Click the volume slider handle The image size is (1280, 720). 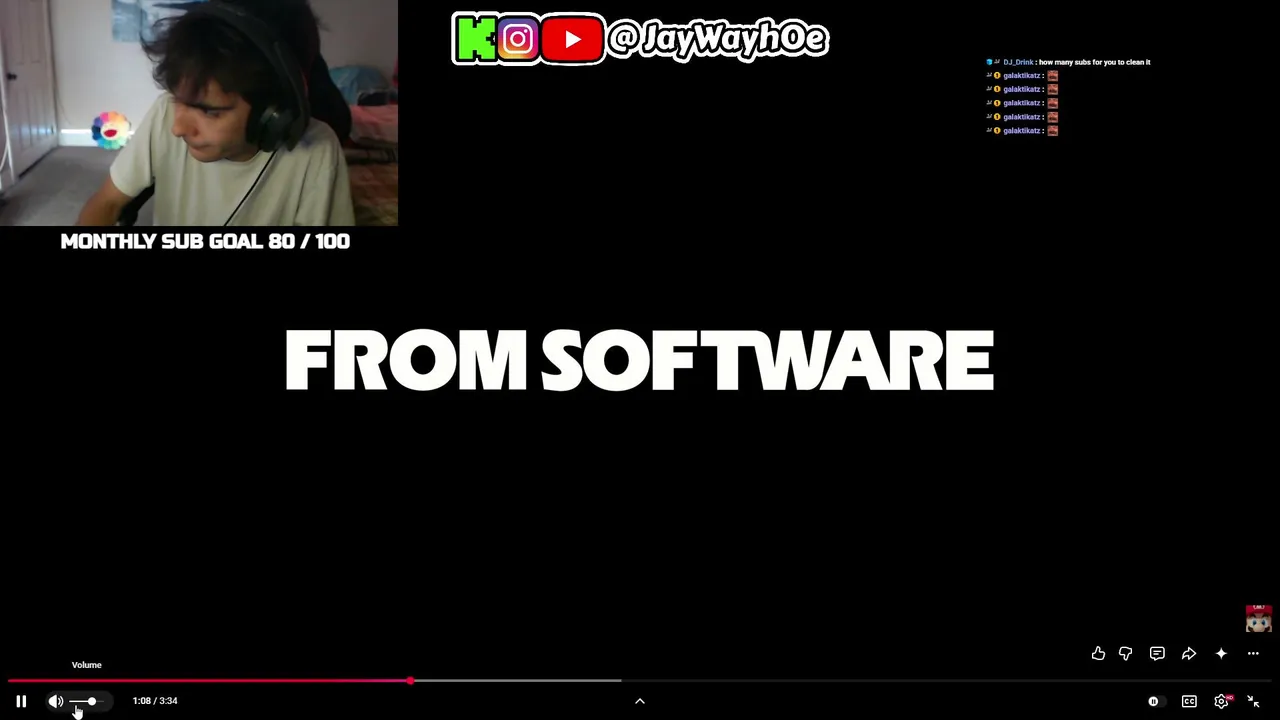(x=91, y=701)
